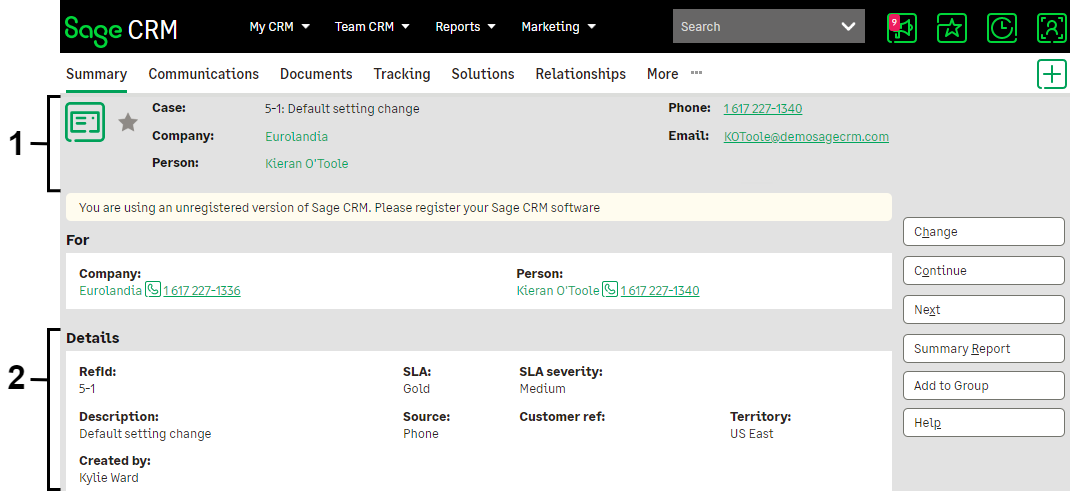This screenshot has width=1072, height=493.
Task: Click phone icon beside Kieran O'Toole
Action: point(610,290)
